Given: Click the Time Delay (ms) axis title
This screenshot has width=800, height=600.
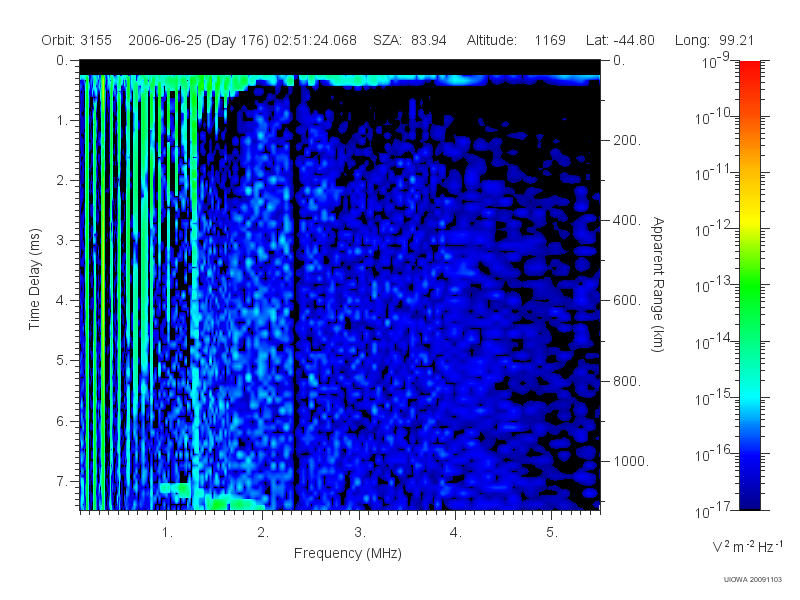Looking at the screenshot, I should [x=34, y=279].
